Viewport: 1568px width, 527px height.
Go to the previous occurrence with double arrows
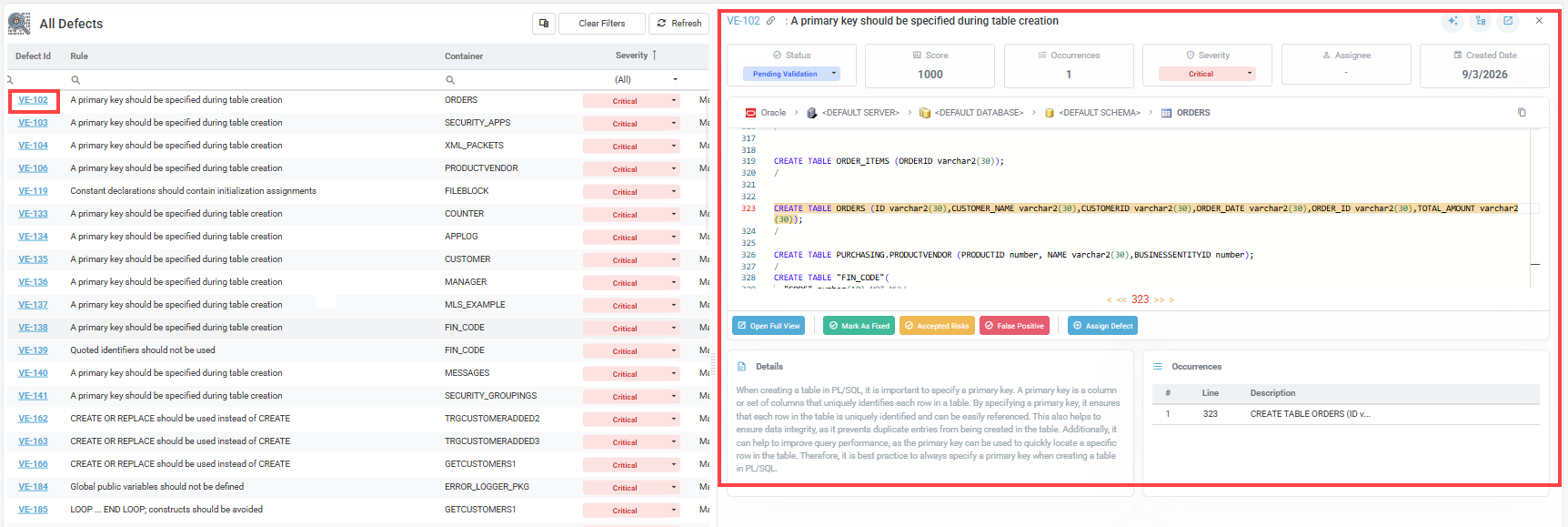[x=1121, y=299]
